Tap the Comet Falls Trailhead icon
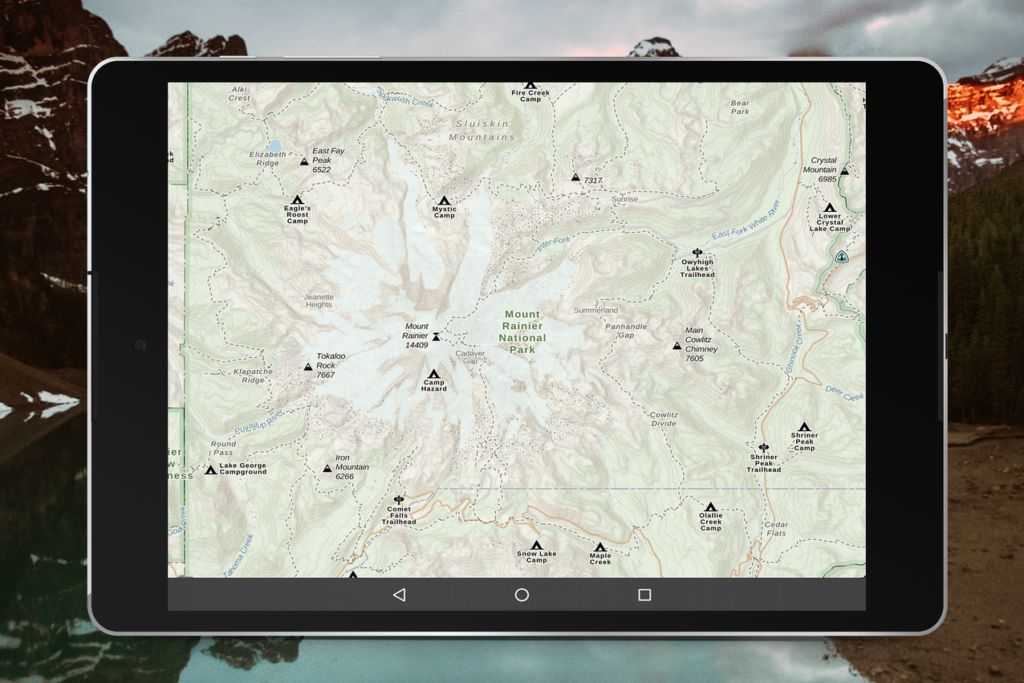 [399, 498]
